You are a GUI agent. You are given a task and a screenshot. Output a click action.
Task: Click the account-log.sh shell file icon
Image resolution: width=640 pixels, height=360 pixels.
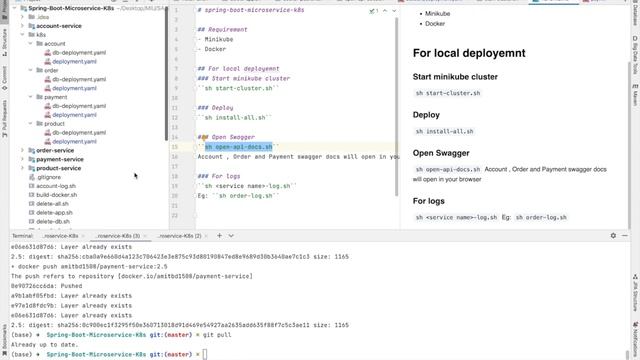[x=31, y=186]
